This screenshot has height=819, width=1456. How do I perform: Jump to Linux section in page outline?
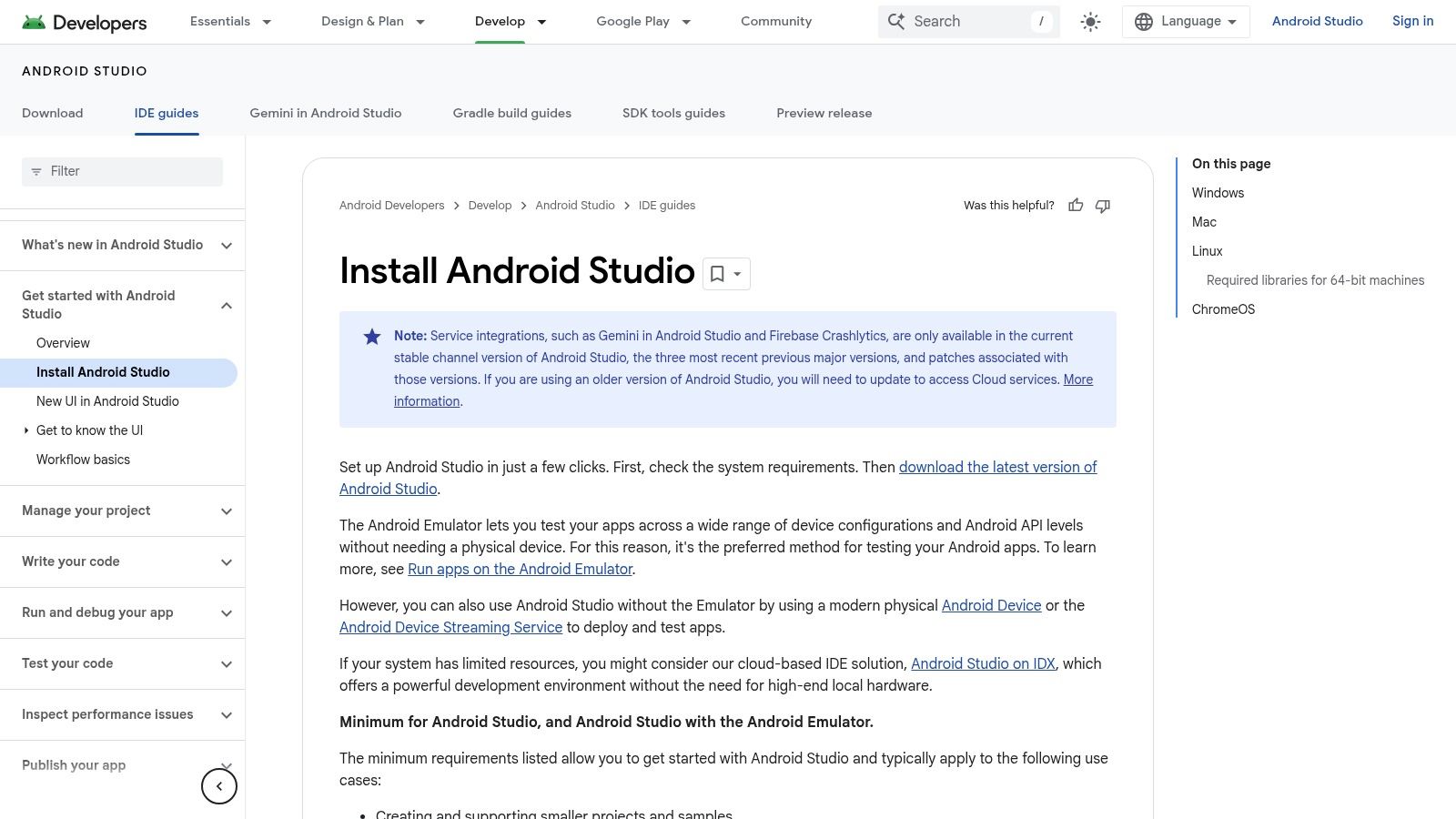point(1207,251)
